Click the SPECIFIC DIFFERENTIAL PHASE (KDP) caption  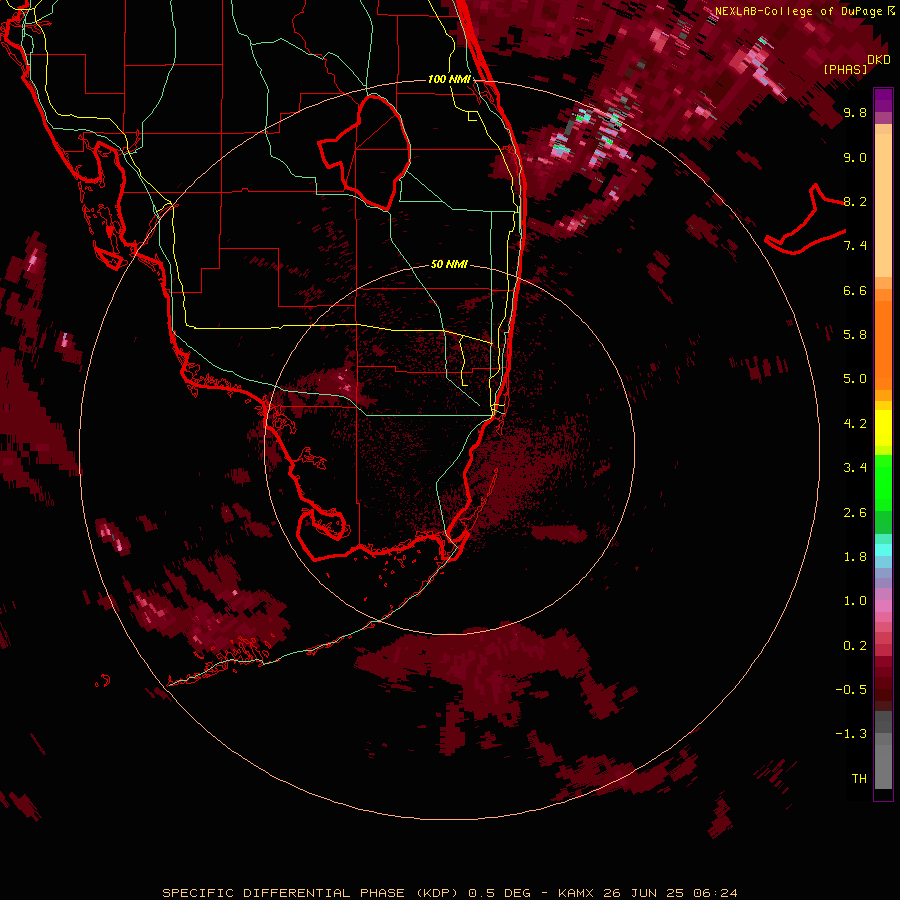(x=310, y=893)
